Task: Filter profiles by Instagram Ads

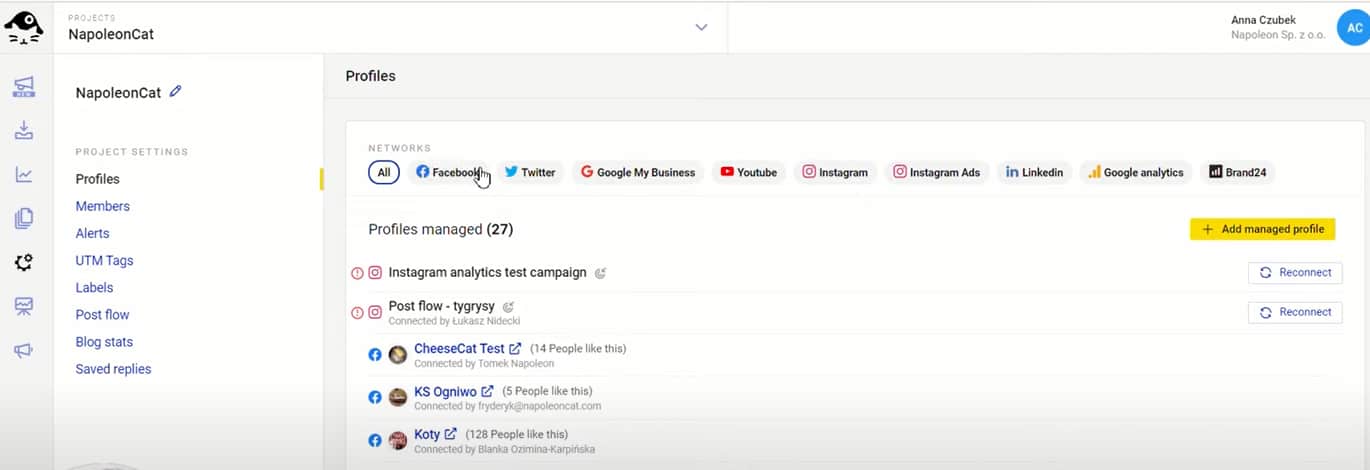Action: pyautogui.click(x=937, y=172)
